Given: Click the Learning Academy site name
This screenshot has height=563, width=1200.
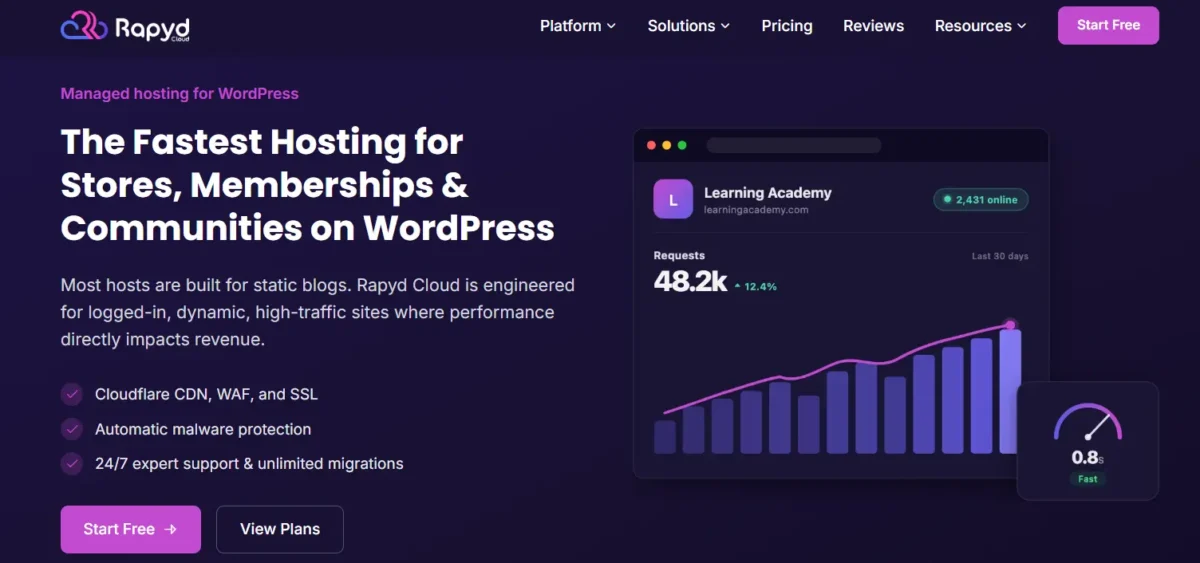Looking at the screenshot, I should tap(768, 192).
